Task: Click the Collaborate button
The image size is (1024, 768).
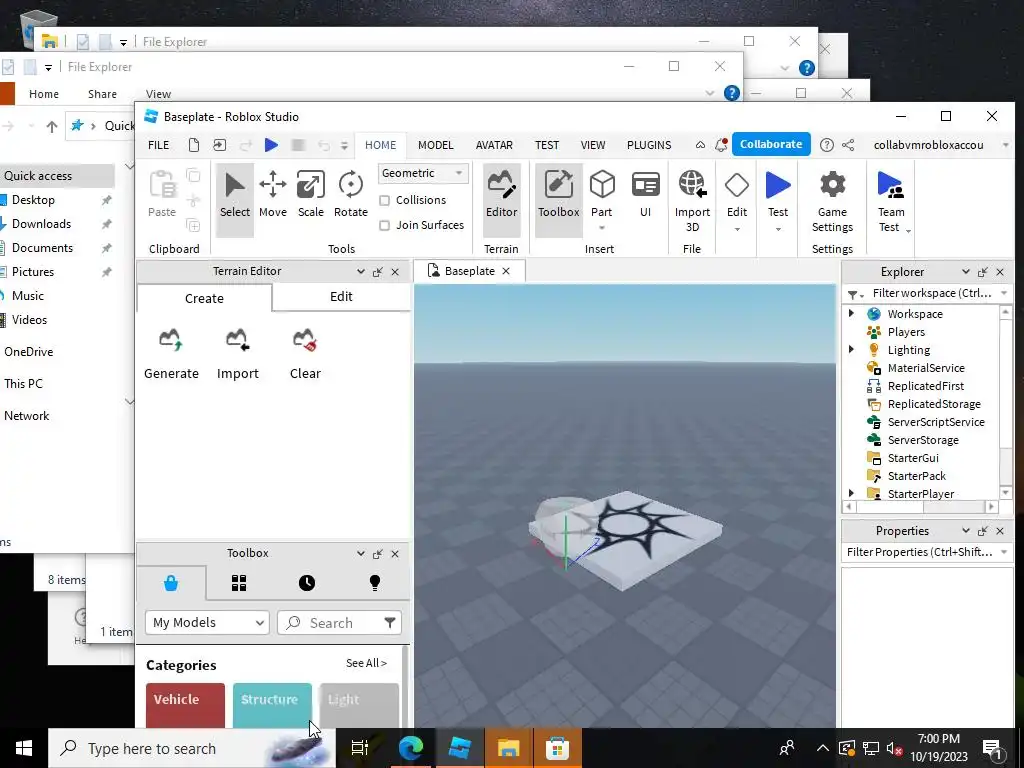Action: (771, 144)
